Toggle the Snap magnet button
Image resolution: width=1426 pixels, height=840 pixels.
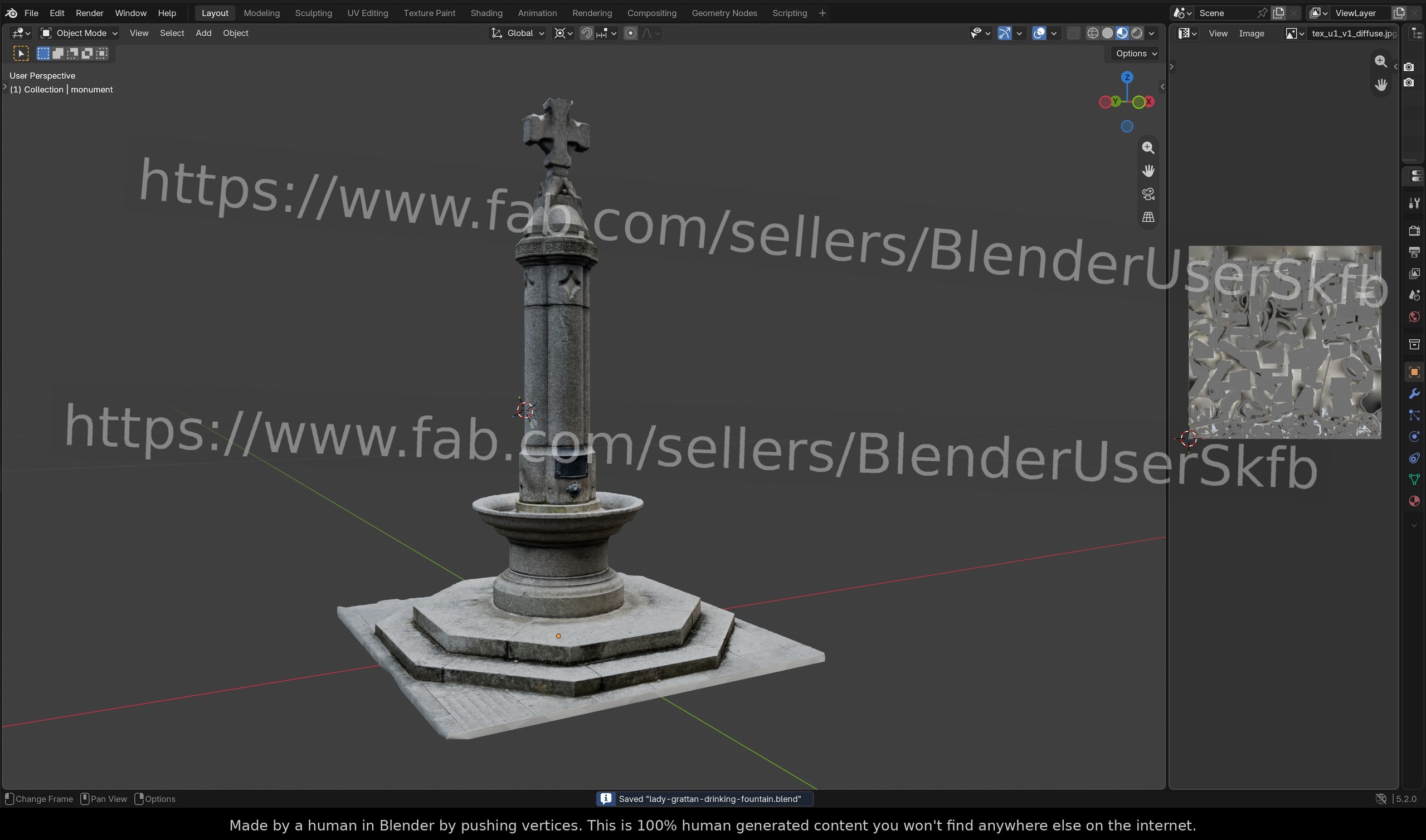[587, 33]
